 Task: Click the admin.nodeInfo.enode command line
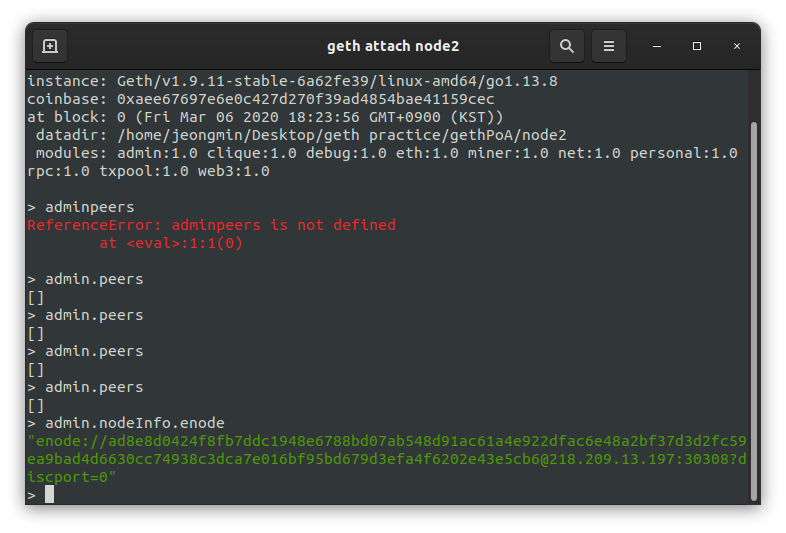click(x=126, y=423)
